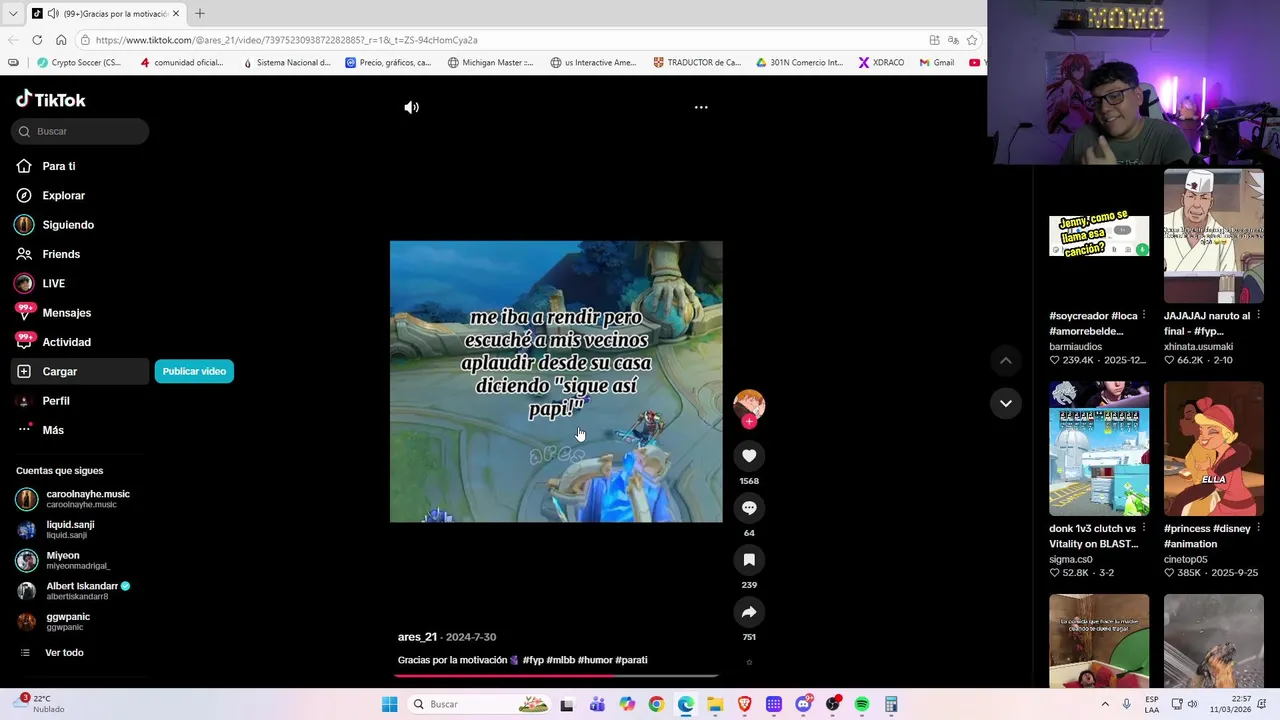This screenshot has height=720, width=1280.
Task: Open a new browser tab
Action: tap(200, 13)
